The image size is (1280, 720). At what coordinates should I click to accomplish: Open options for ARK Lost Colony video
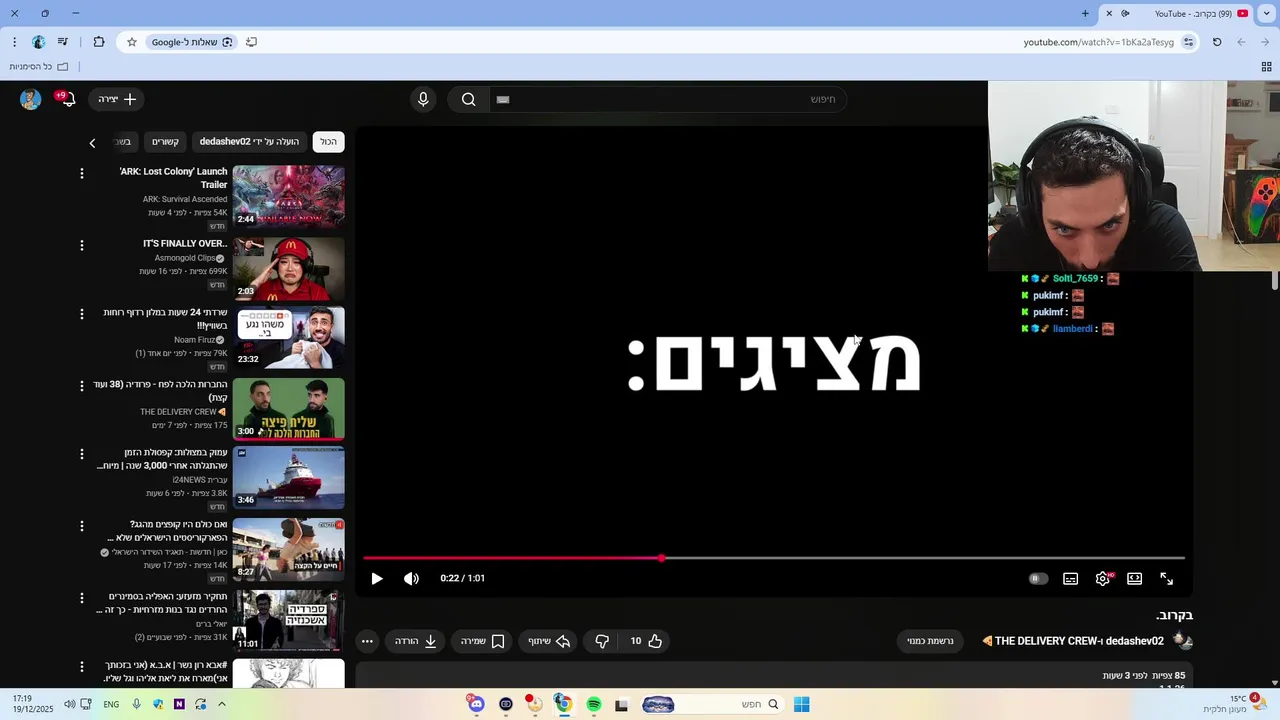click(82, 174)
